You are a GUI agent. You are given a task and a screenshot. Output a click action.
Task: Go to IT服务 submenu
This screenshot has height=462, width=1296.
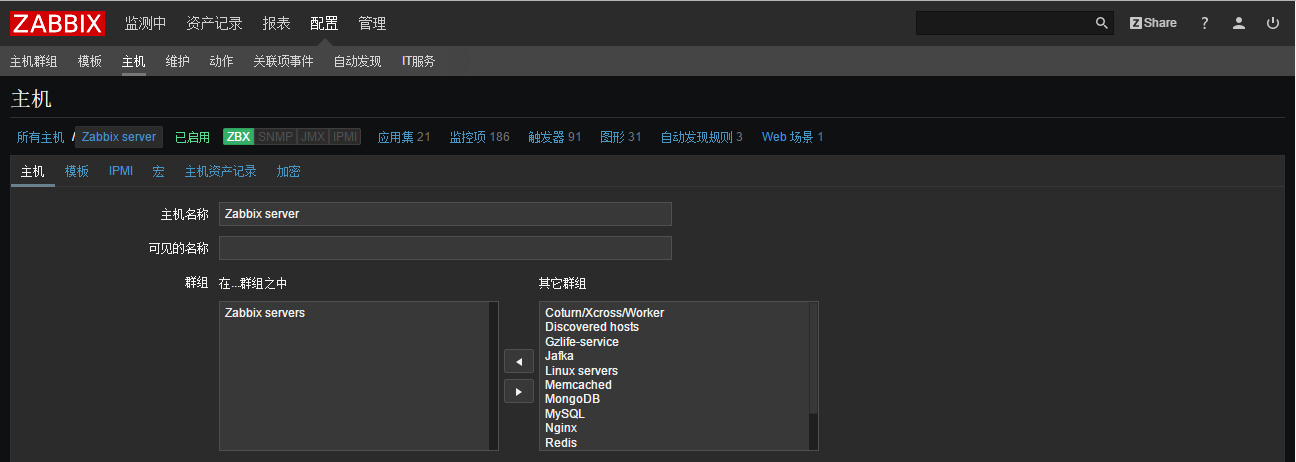[418, 61]
